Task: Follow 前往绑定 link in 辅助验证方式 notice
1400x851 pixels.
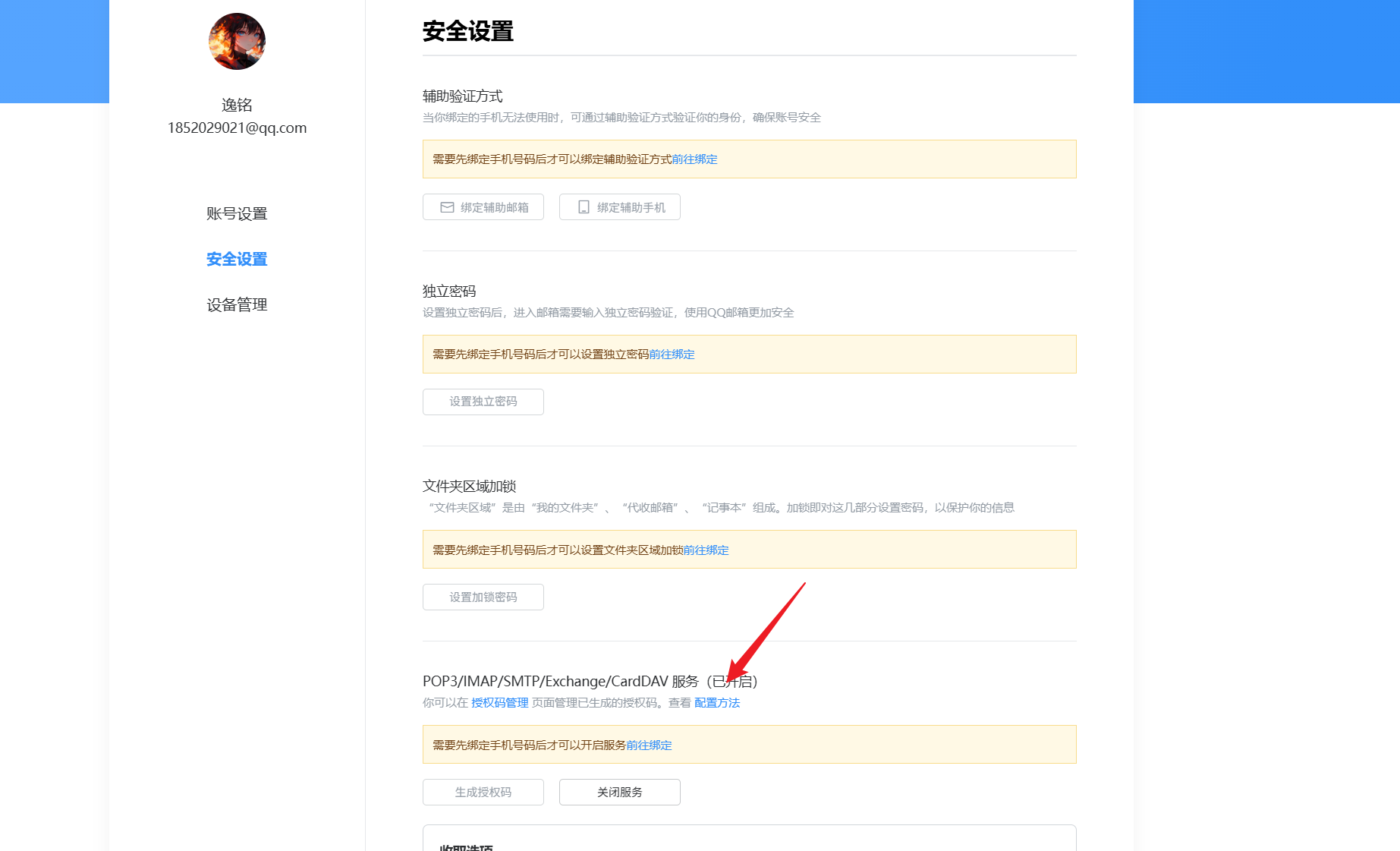Action: [x=694, y=159]
